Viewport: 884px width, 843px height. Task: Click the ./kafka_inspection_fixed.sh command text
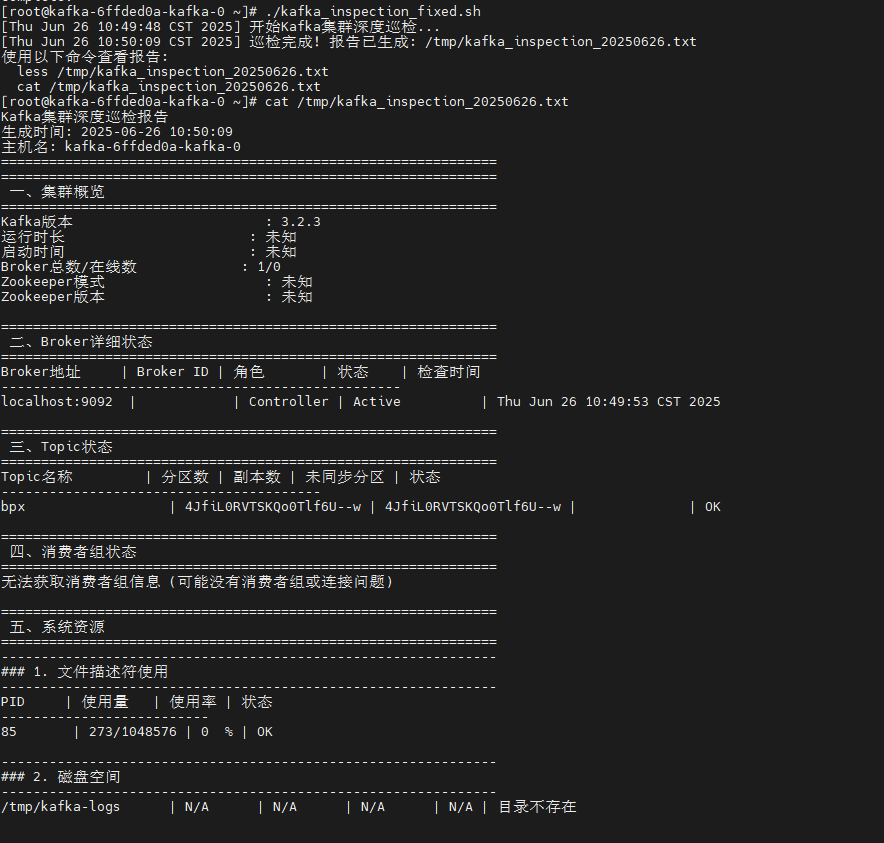pyautogui.click(x=373, y=11)
